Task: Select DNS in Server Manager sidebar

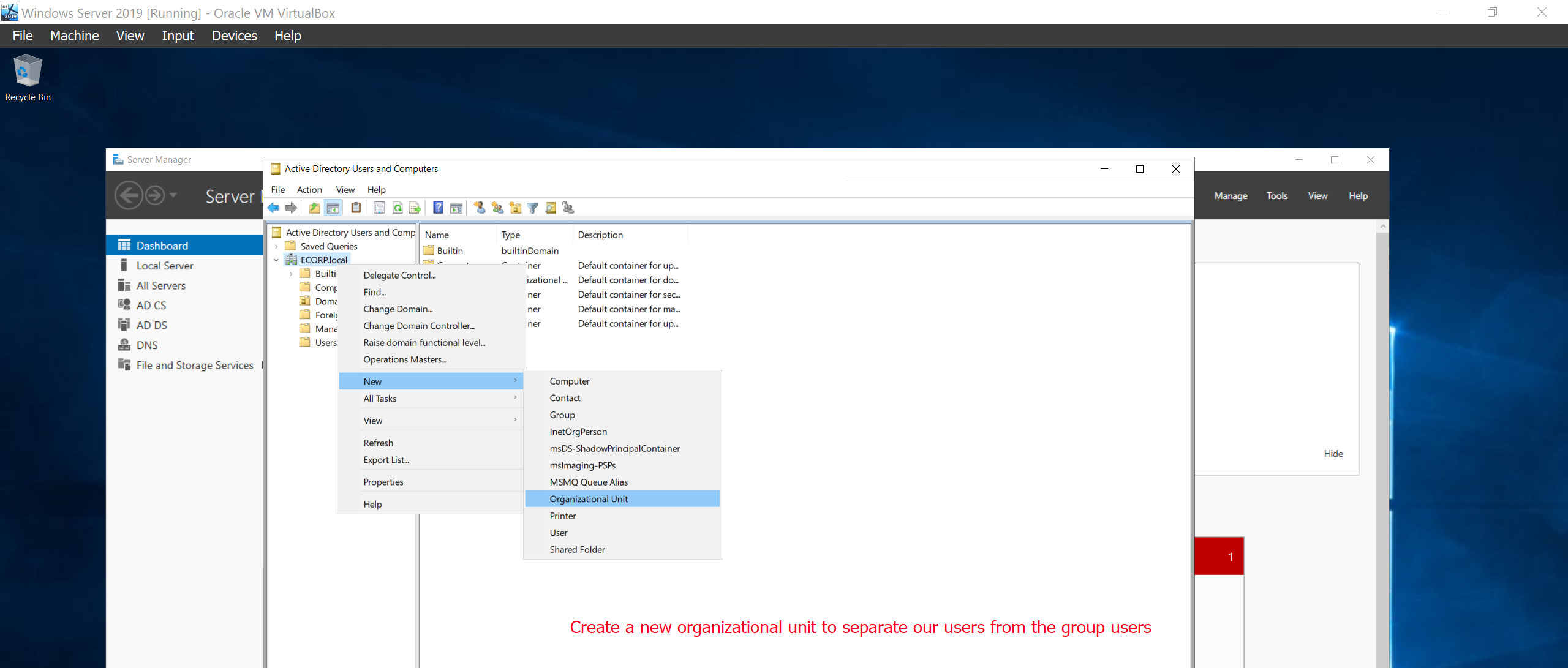Action: (x=147, y=345)
